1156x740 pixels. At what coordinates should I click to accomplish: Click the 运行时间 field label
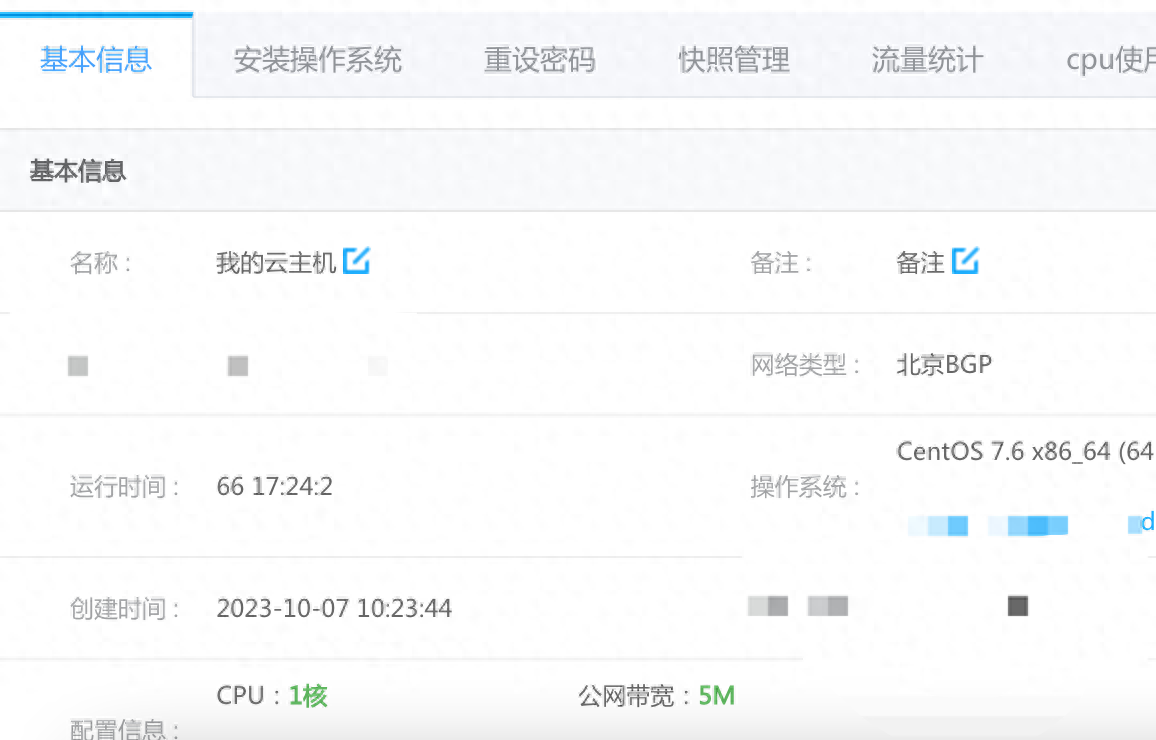pyautogui.click(x=125, y=487)
